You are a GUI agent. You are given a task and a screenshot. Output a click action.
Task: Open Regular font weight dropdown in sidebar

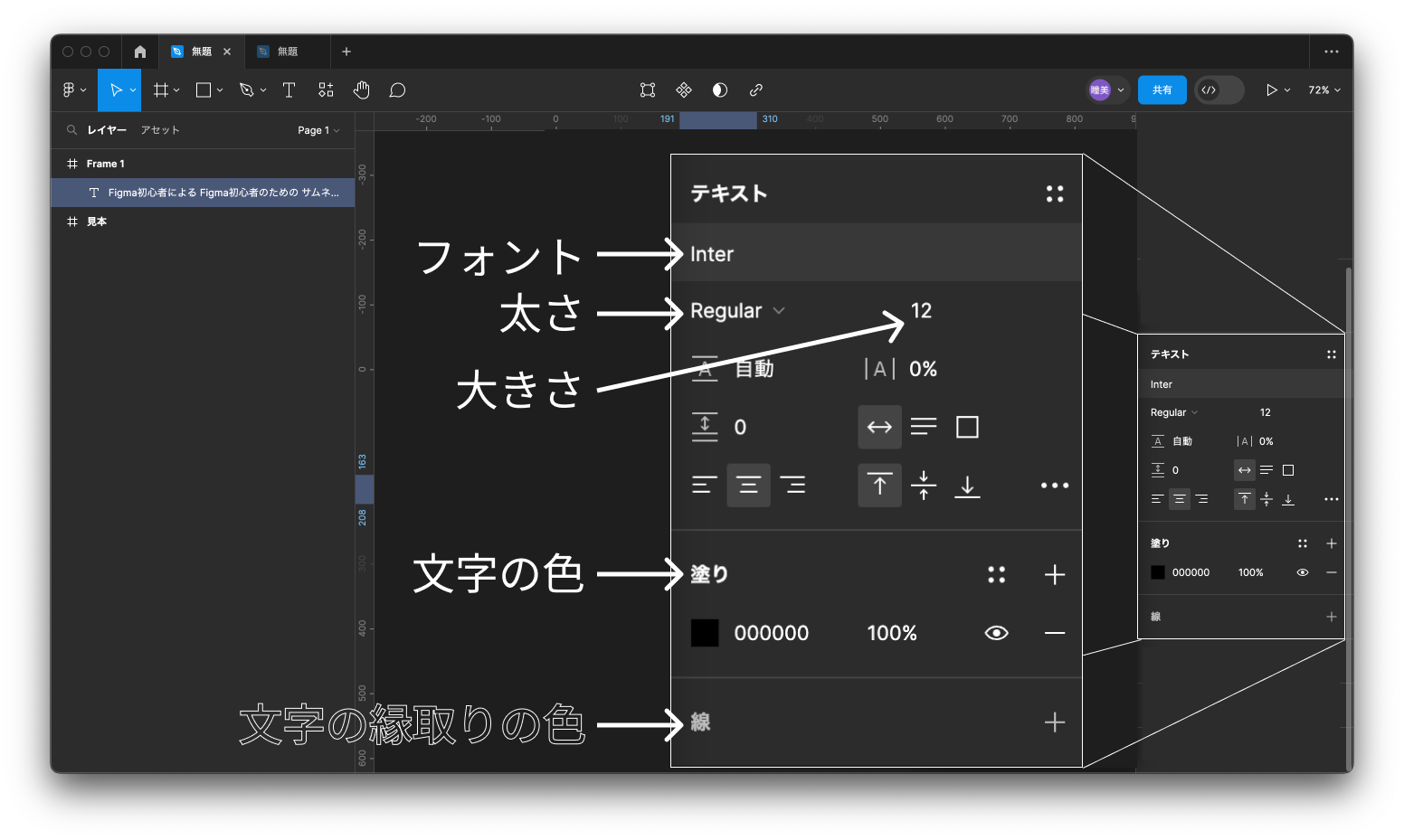pos(1173,412)
